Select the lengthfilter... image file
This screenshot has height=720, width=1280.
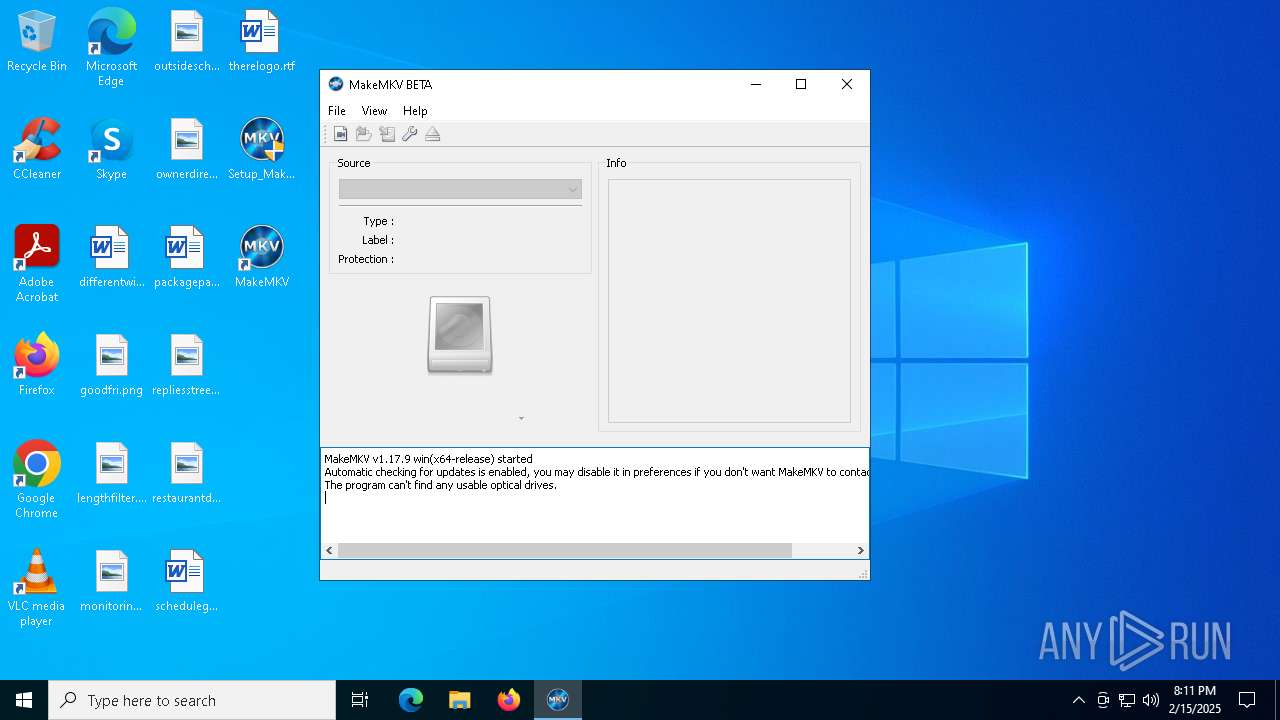pos(111,473)
